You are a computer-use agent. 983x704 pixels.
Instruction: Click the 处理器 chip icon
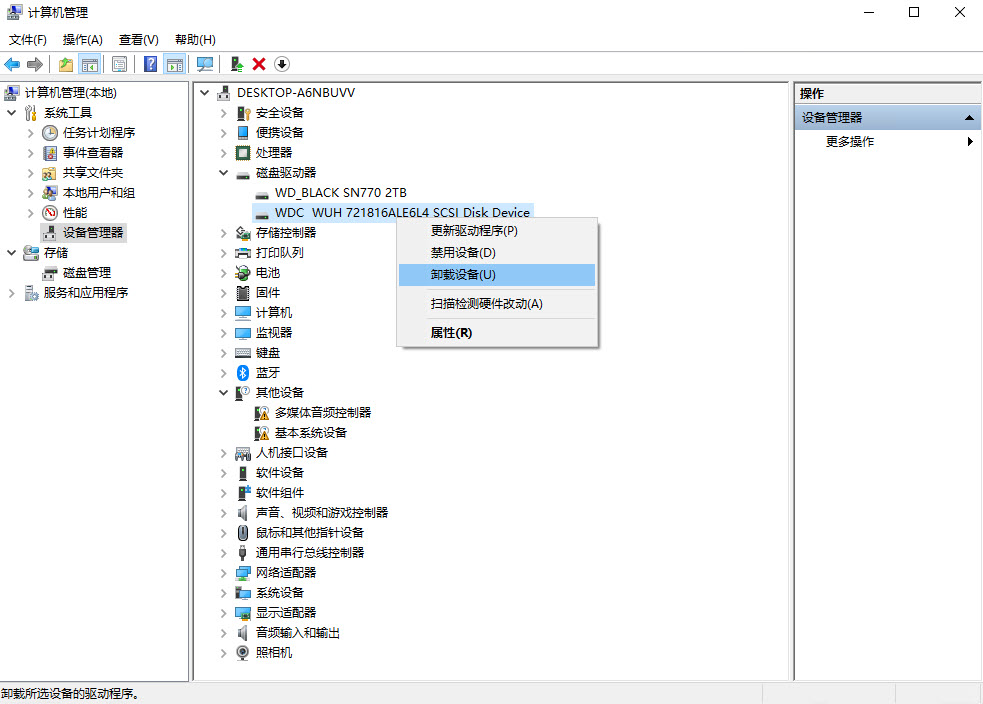click(243, 153)
